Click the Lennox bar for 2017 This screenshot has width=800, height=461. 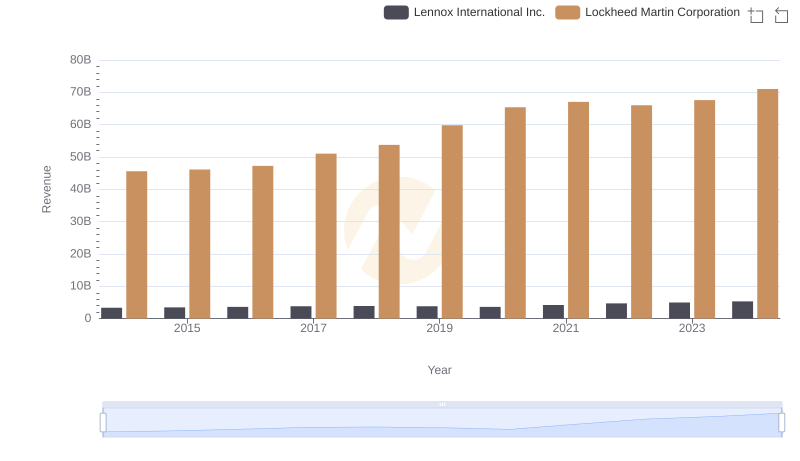point(301,312)
